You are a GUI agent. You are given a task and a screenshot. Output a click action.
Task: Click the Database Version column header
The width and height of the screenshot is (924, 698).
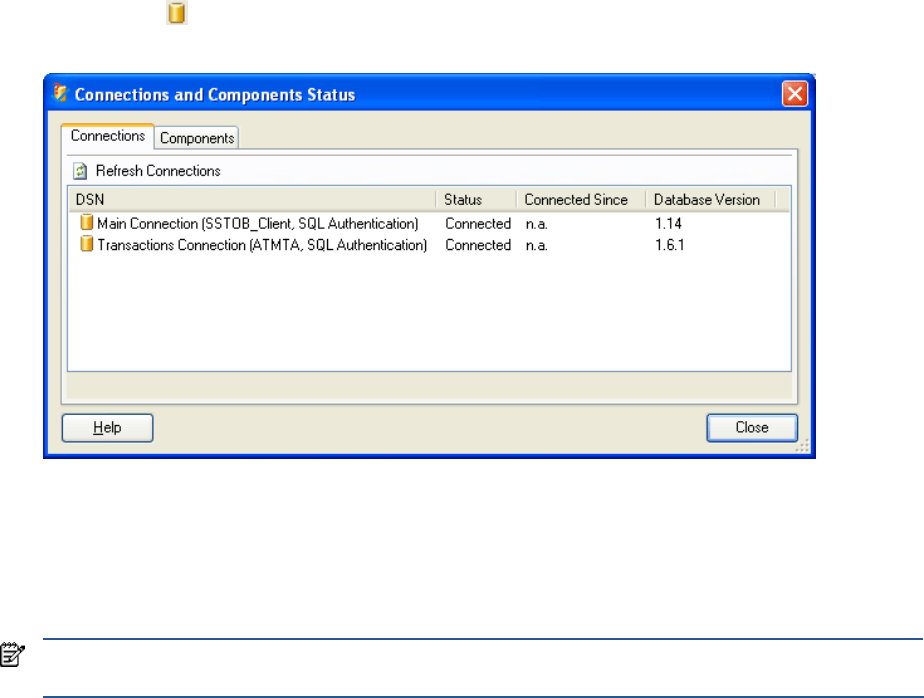tap(707, 200)
